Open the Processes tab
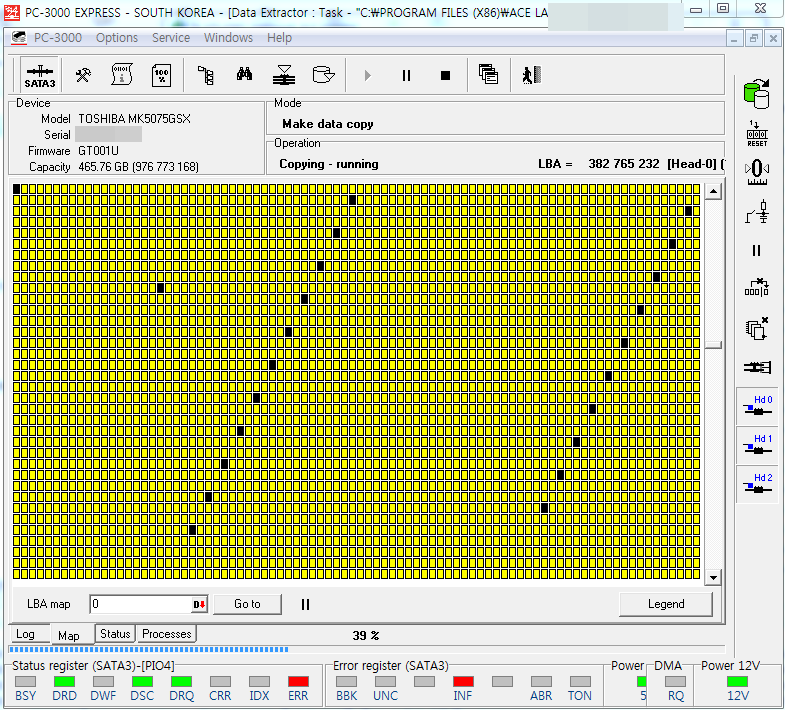Viewport: 785px width, 710px height. (x=166, y=634)
